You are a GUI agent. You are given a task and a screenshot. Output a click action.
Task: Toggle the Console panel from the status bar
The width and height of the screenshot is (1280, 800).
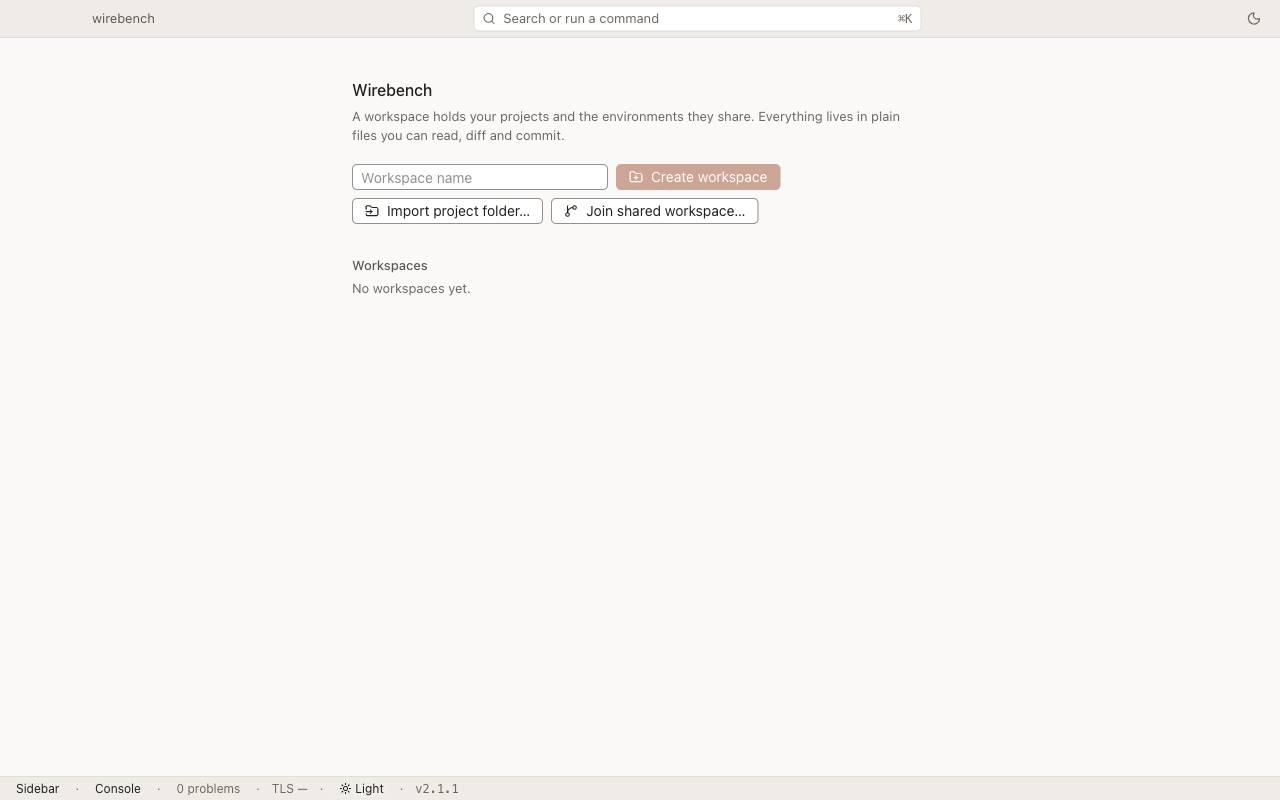pyautogui.click(x=118, y=788)
